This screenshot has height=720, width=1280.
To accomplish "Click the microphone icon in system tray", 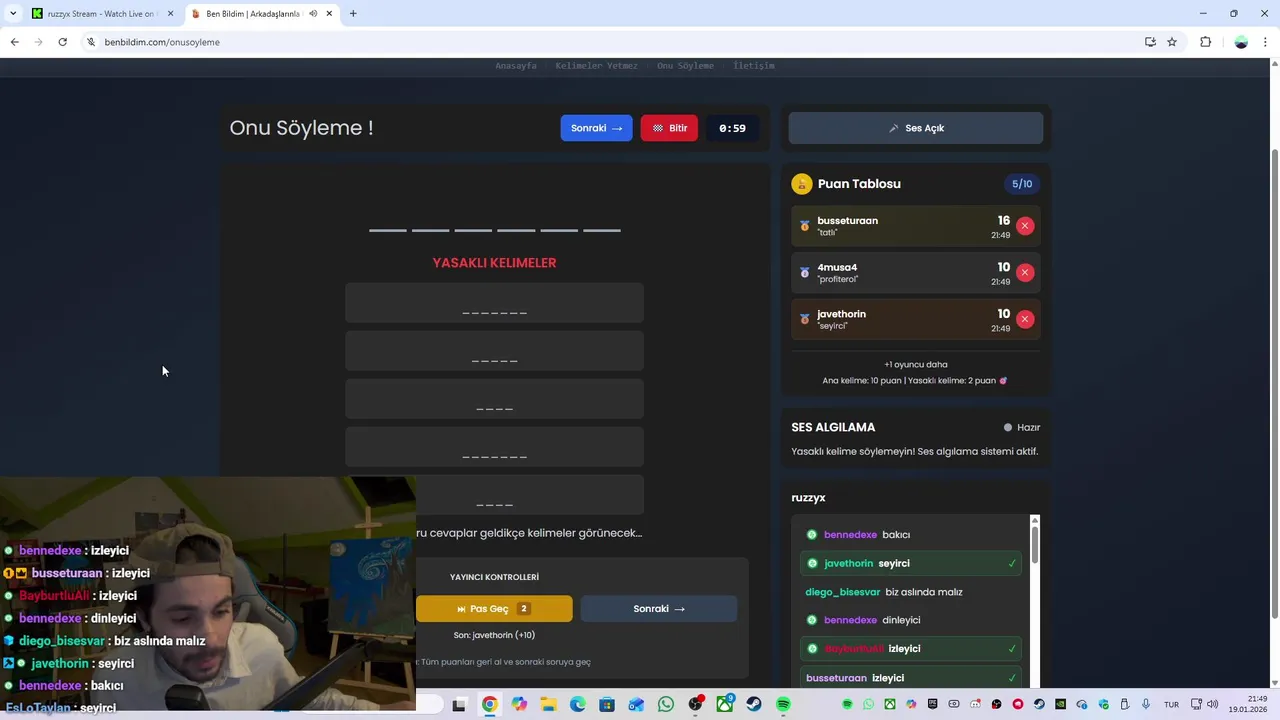I will [x=1146, y=705].
